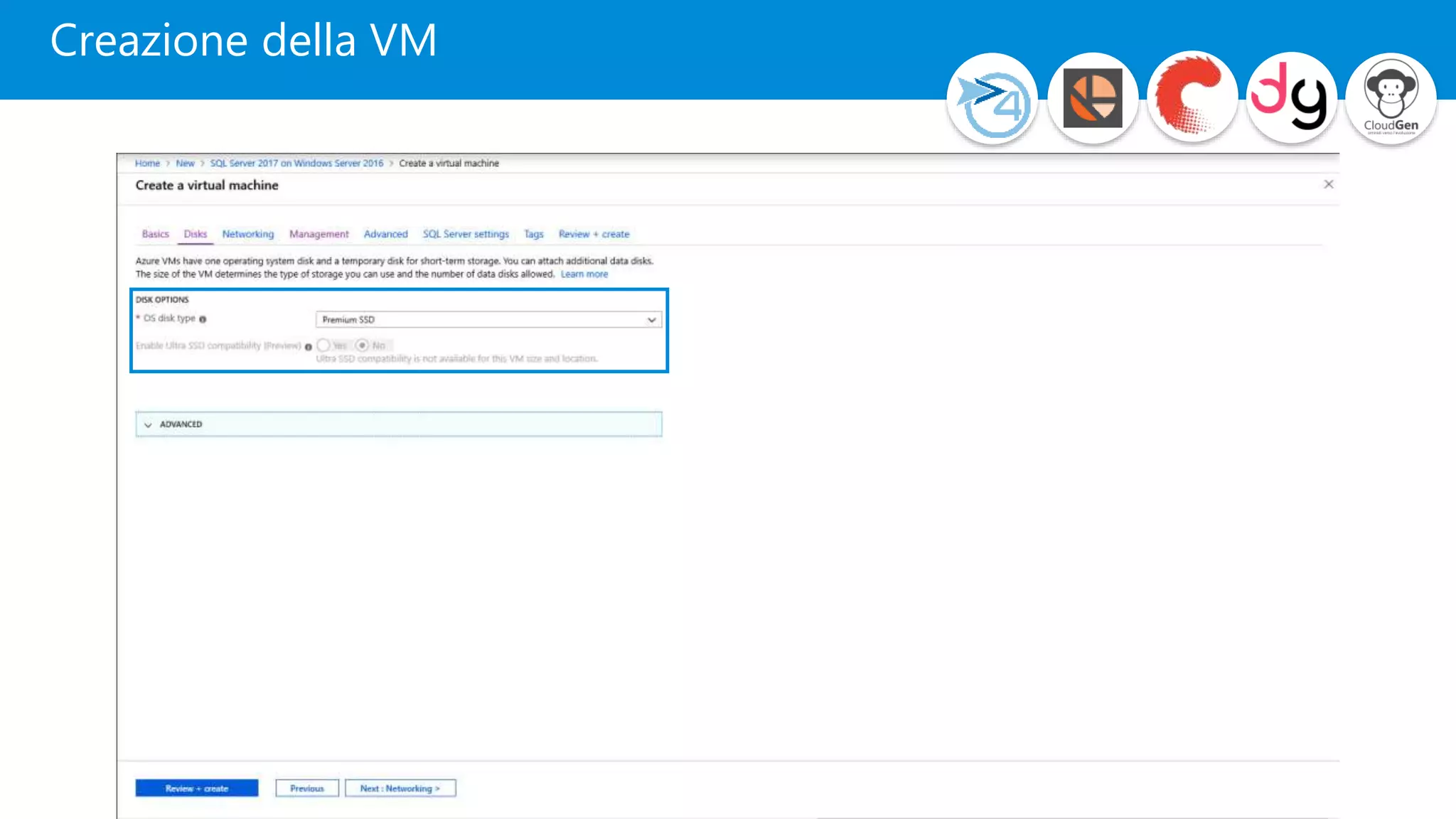Click the red C-shaped logo icon
Image resolution: width=1456 pixels, height=819 pixels.
click(x=1192, y=98)
